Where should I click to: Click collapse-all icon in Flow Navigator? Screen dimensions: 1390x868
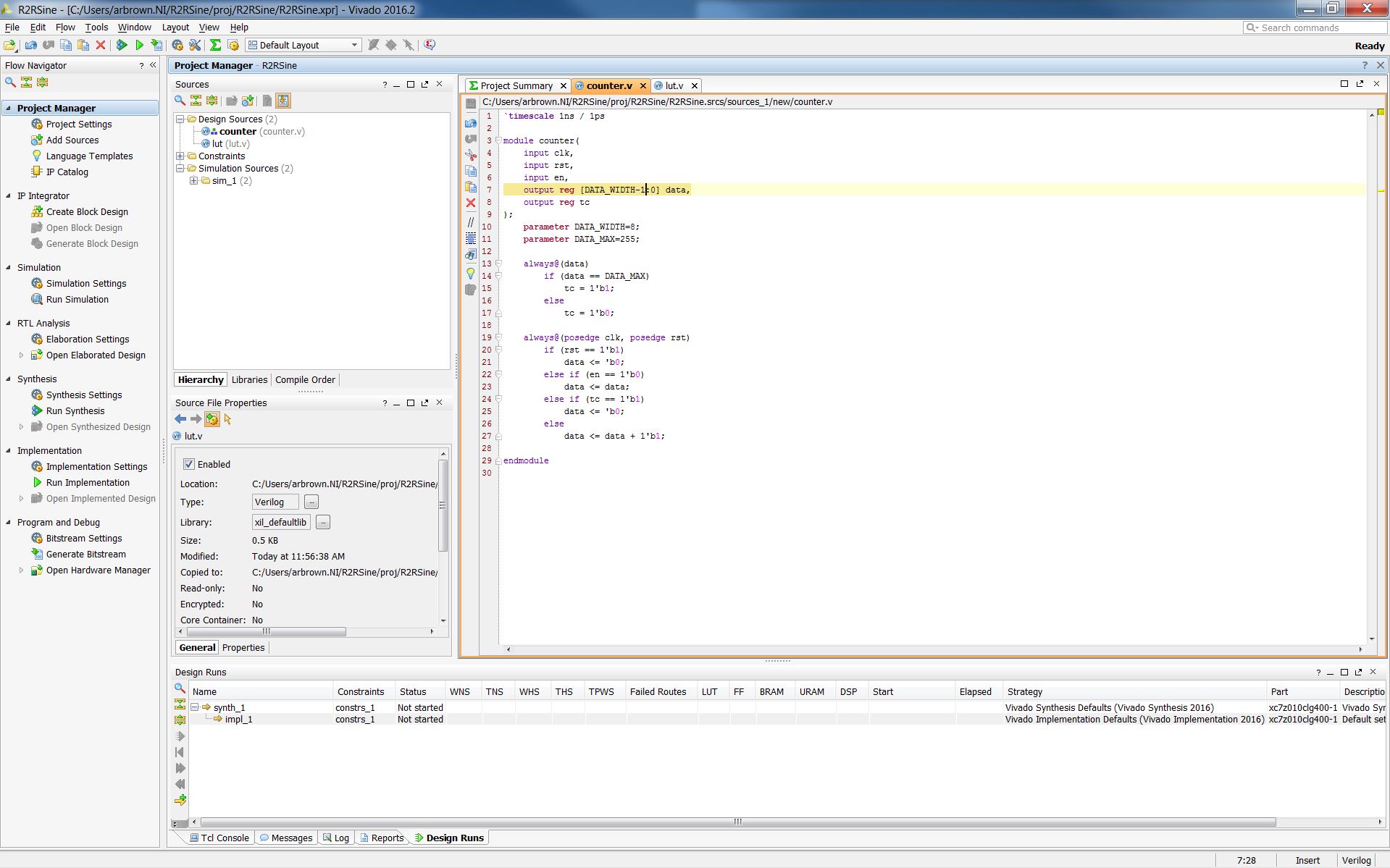(27, 83)
